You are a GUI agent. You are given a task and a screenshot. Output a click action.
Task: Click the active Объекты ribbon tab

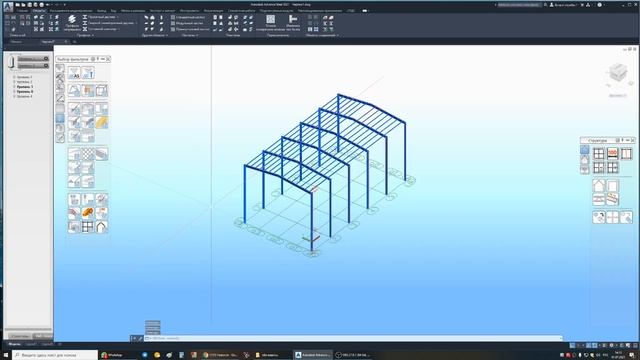(x=39, y=11)
